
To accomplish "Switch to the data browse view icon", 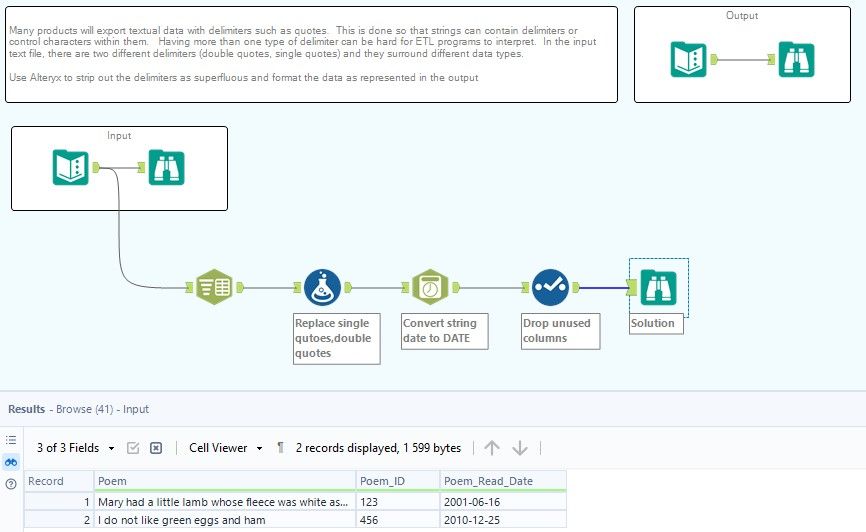I will pyautogui.click(x=11, y=462).
